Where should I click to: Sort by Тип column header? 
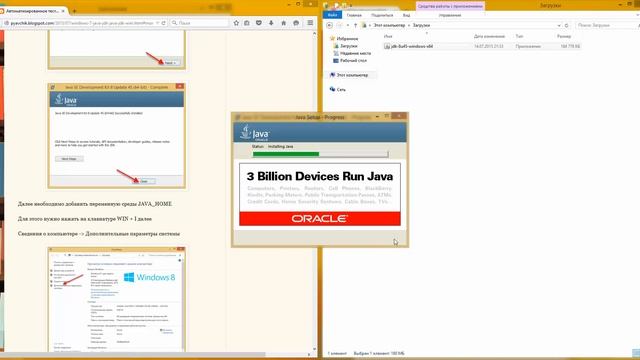(x=519, y=37)
